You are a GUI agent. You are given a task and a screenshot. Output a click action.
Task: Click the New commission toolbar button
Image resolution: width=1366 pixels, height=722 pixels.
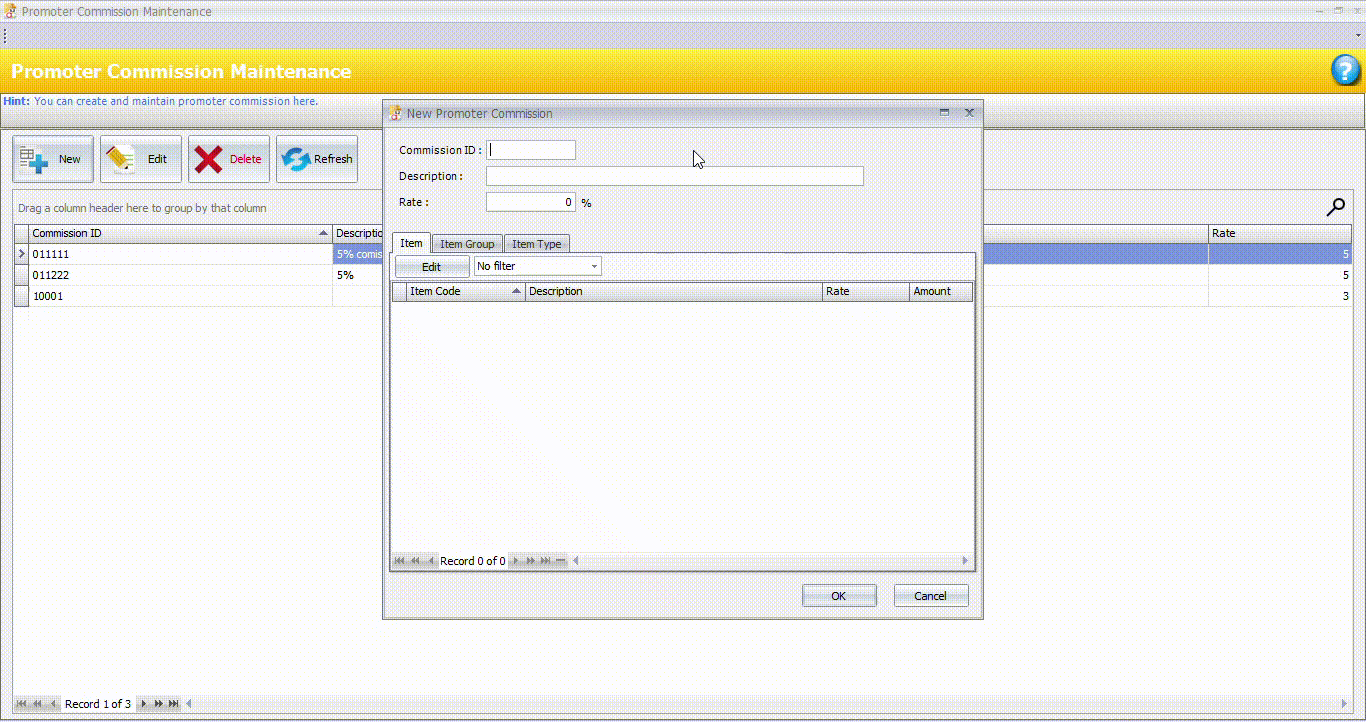pyautogui.click(x=53, y=159)
